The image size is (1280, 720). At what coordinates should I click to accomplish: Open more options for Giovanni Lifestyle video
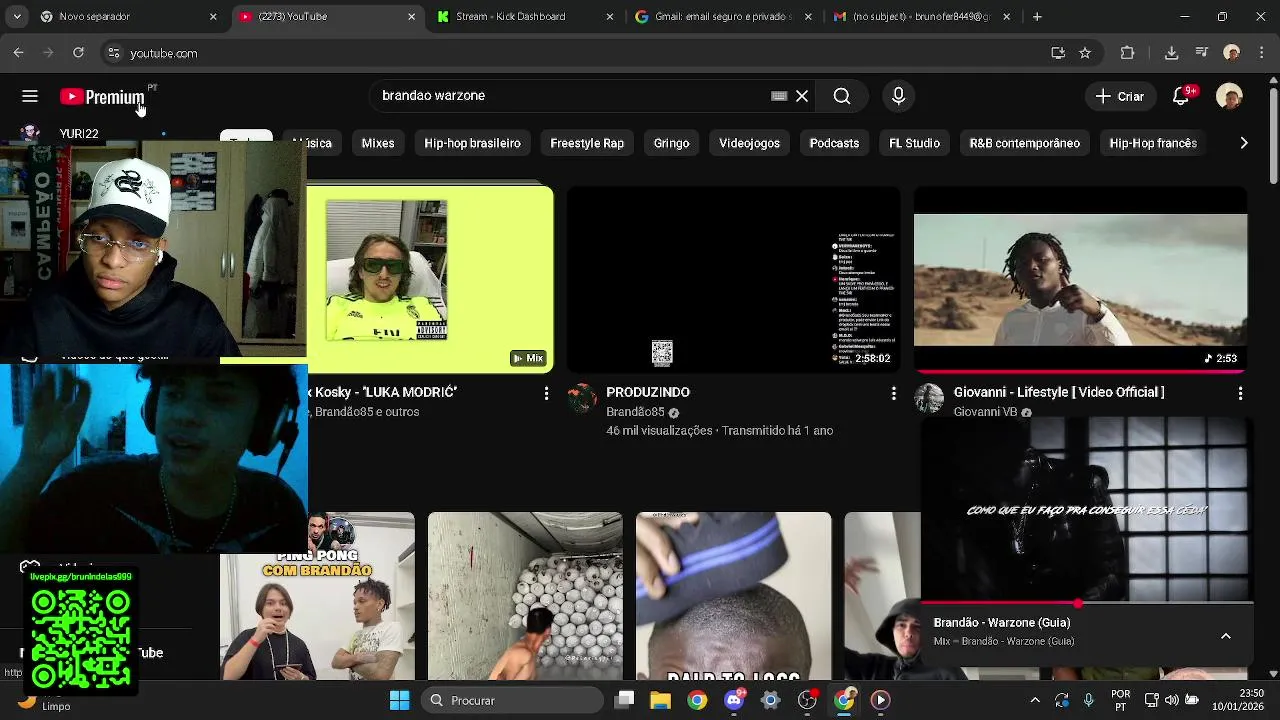click(1240, 394)
